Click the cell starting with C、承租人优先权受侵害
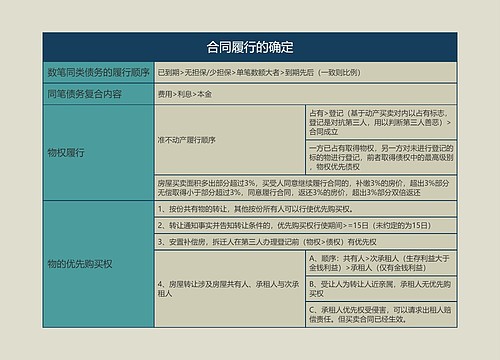Image resolution: width=500 pixels, height=360 pixels. point(381,315)
